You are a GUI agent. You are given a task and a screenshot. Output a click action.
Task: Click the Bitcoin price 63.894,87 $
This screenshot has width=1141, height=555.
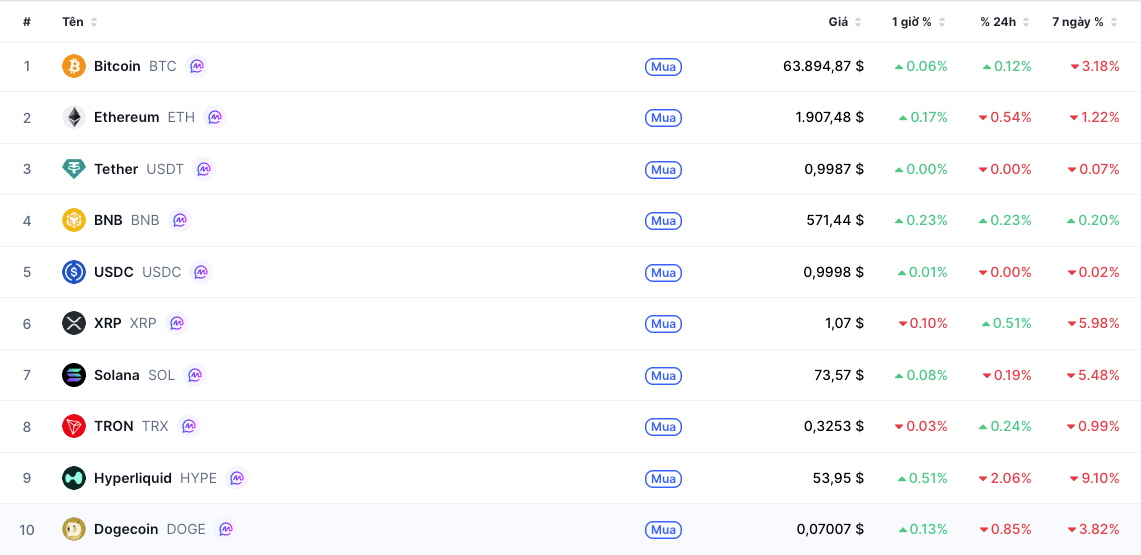824,66
